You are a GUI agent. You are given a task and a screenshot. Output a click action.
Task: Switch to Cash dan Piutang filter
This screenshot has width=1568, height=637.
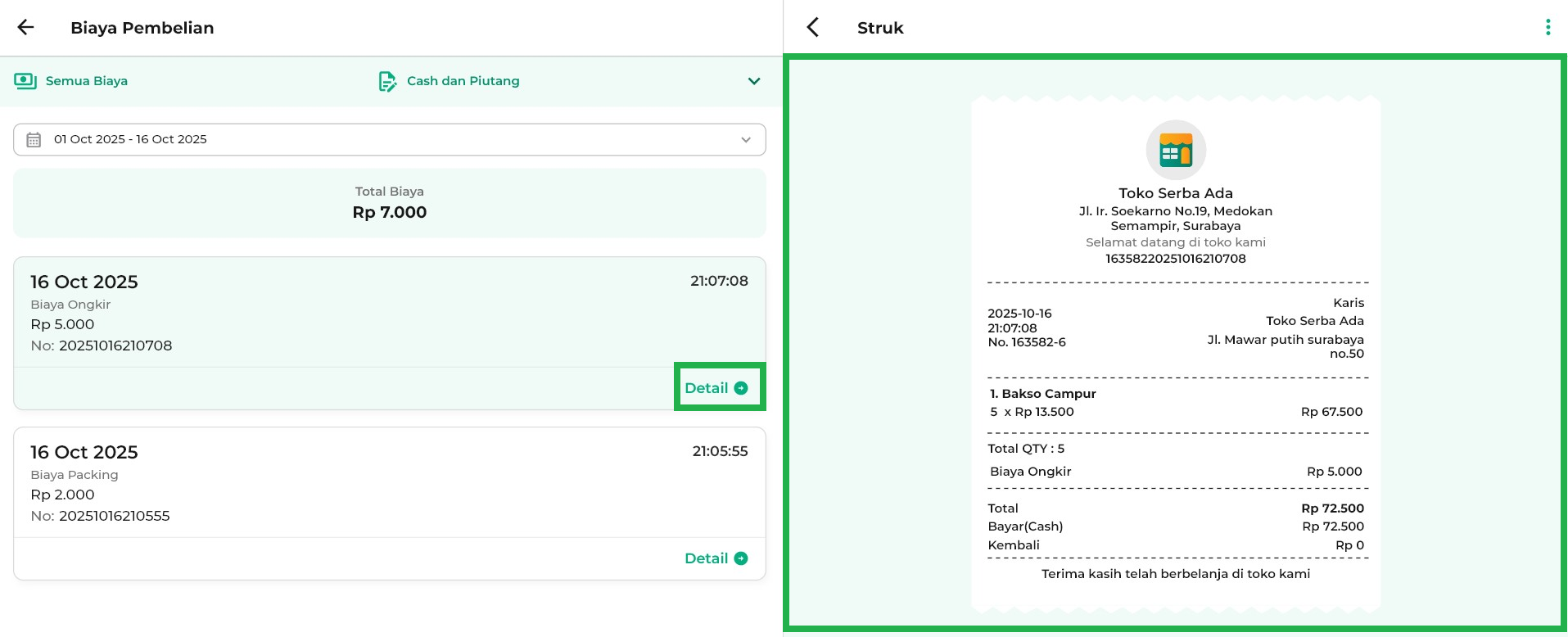pos(463,81)
